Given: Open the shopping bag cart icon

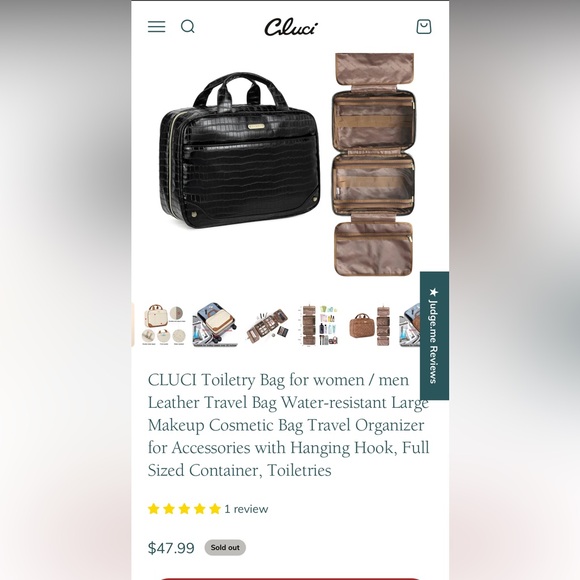Looking at the screenshot, I should [424, 27].
